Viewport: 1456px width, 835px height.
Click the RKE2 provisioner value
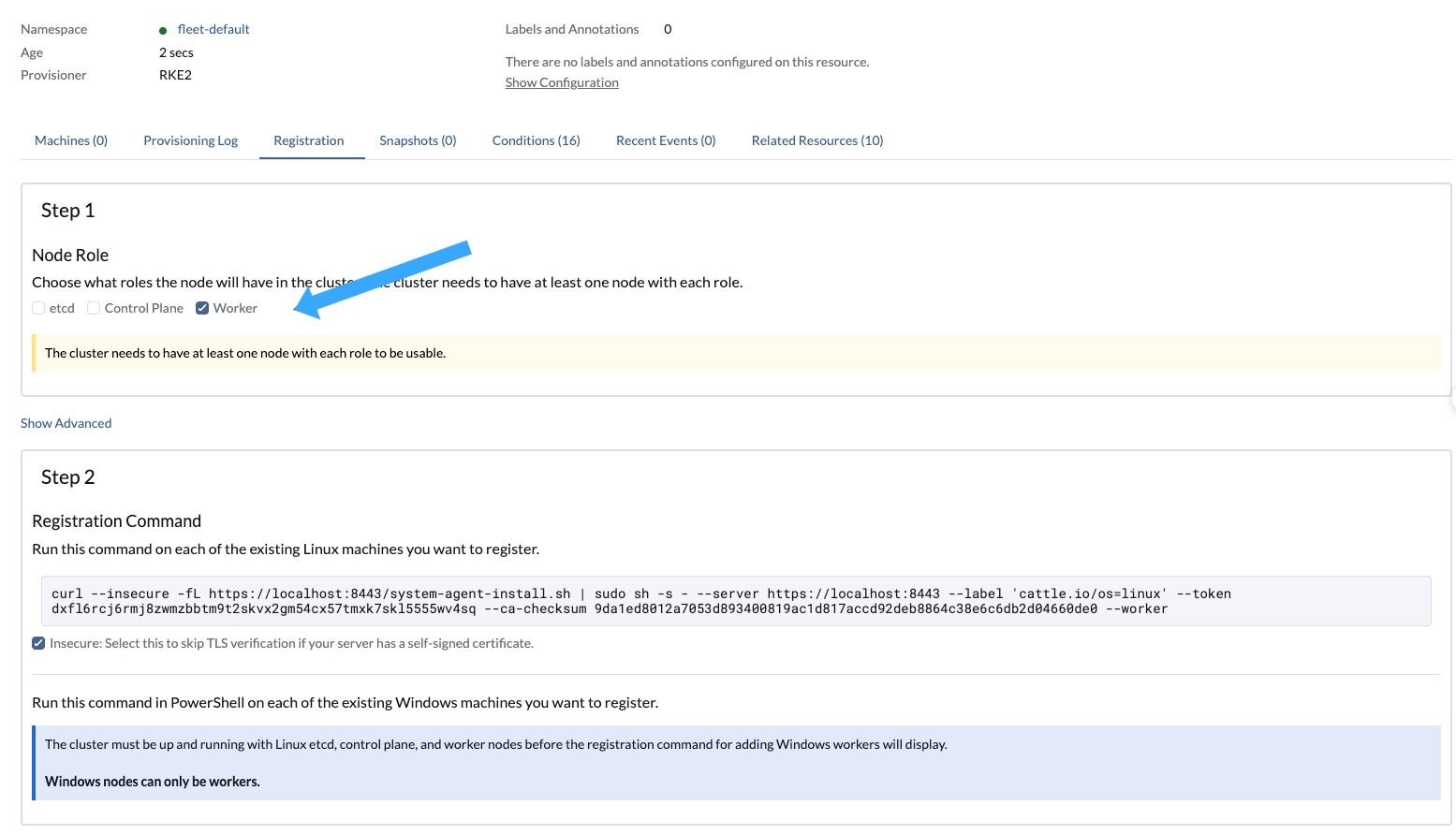pos(176,75)
